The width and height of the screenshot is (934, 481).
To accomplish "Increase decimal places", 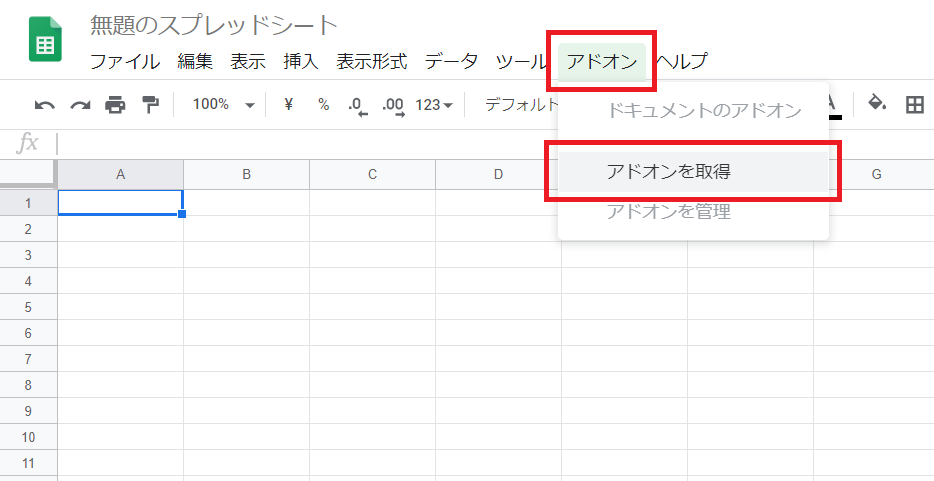I will pyautogui.click(x=393, y=106).
